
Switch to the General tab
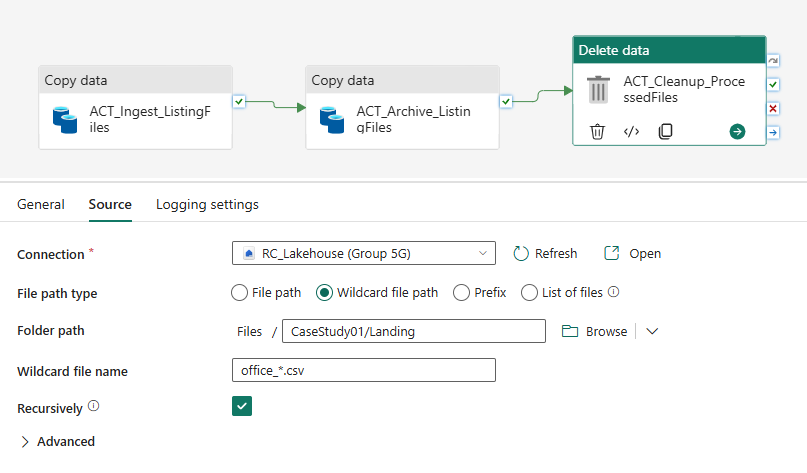[41, 204]
